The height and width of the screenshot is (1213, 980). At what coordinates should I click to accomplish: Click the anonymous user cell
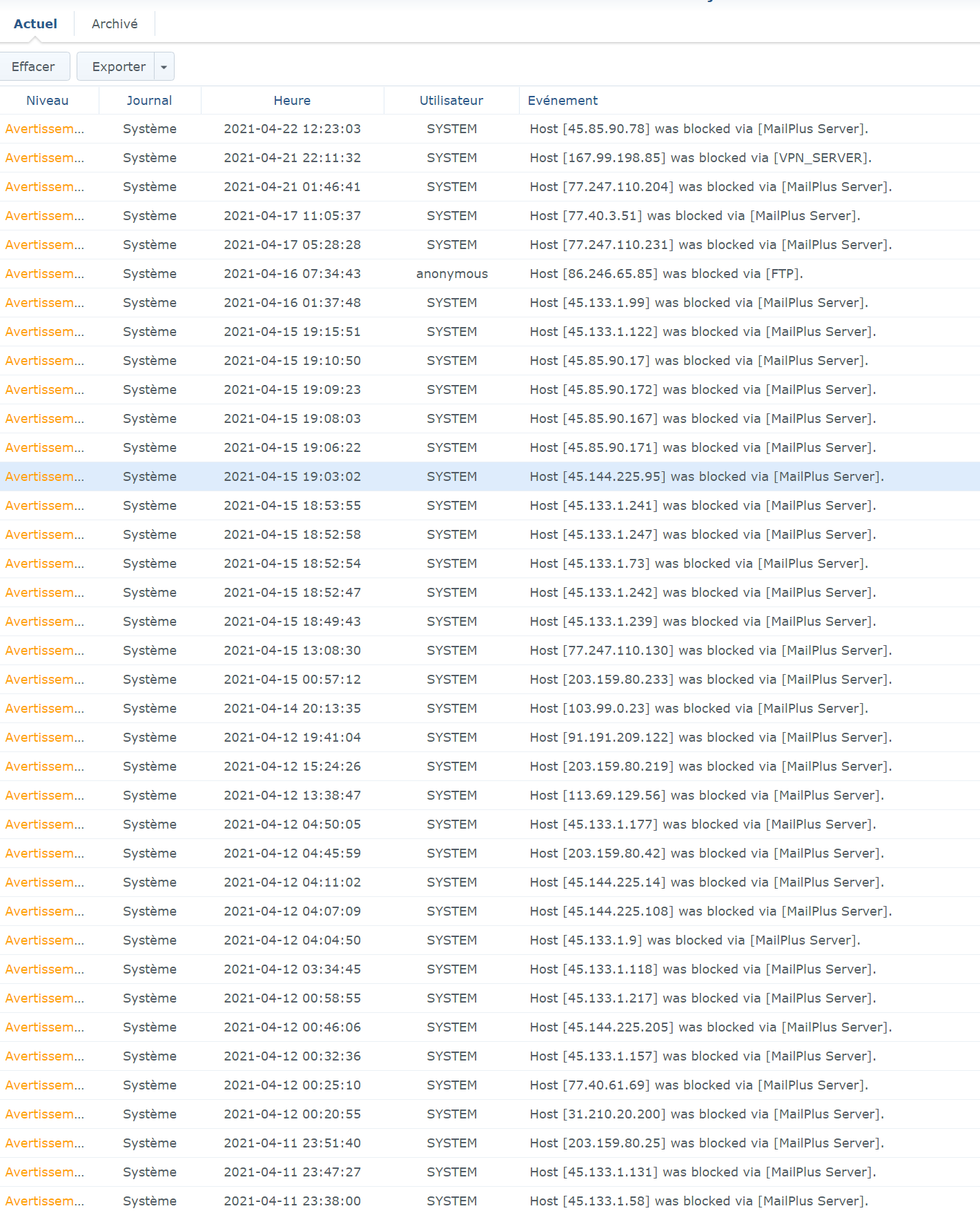pos(452,274)
